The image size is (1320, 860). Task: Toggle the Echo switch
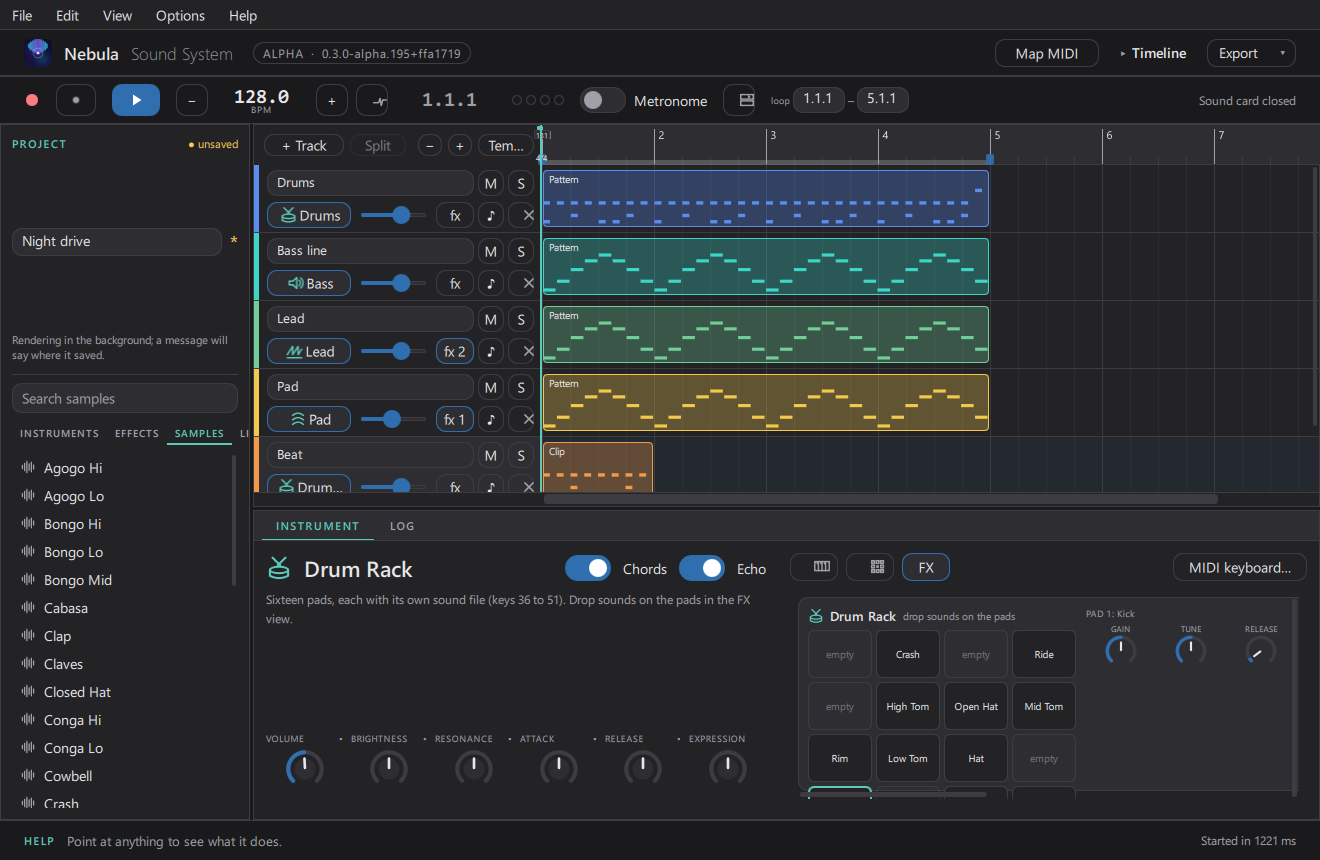click(x=702, y=568)
